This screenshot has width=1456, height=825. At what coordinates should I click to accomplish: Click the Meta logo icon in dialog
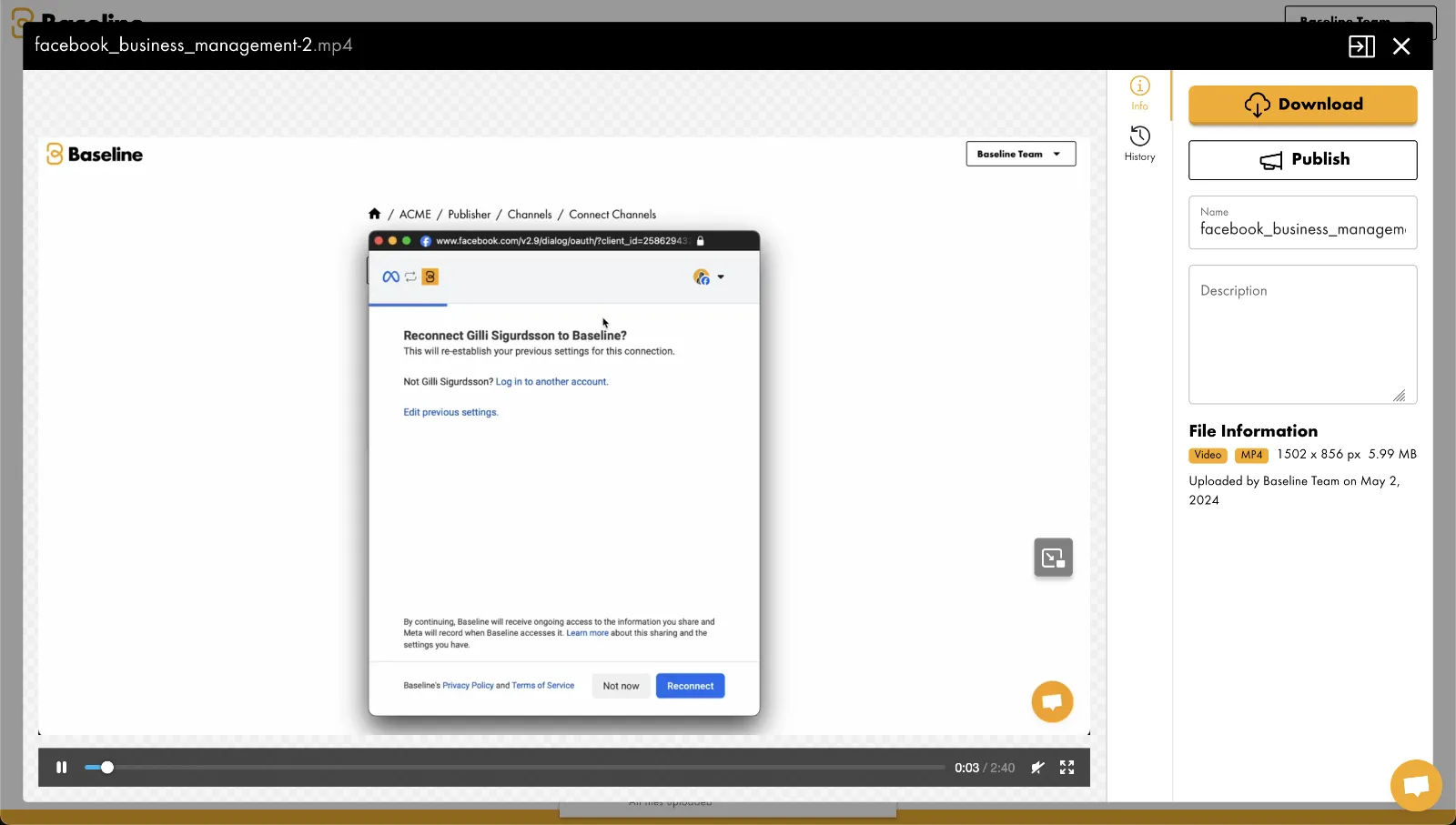coord(391,277)
